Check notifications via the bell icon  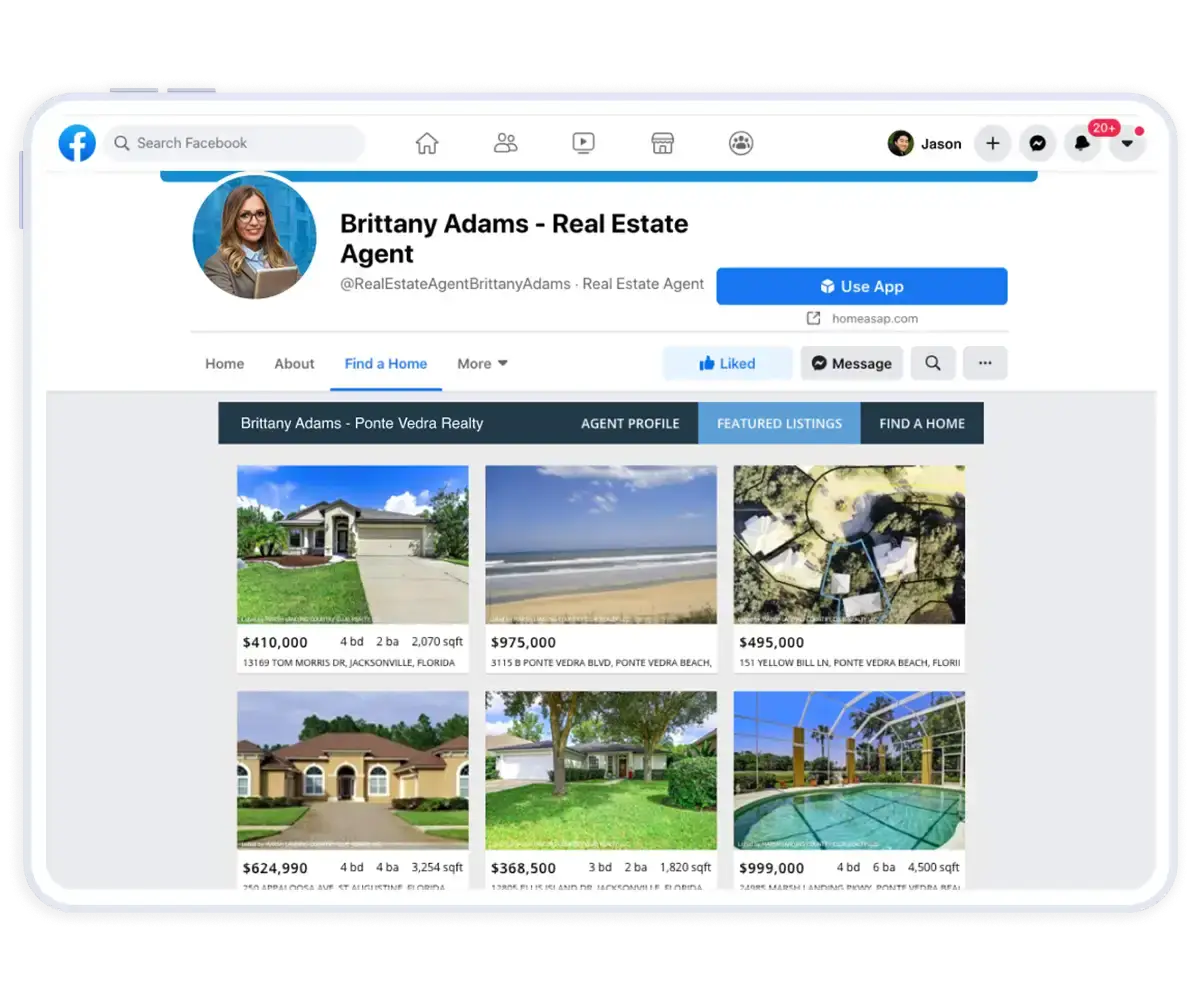1082,144
